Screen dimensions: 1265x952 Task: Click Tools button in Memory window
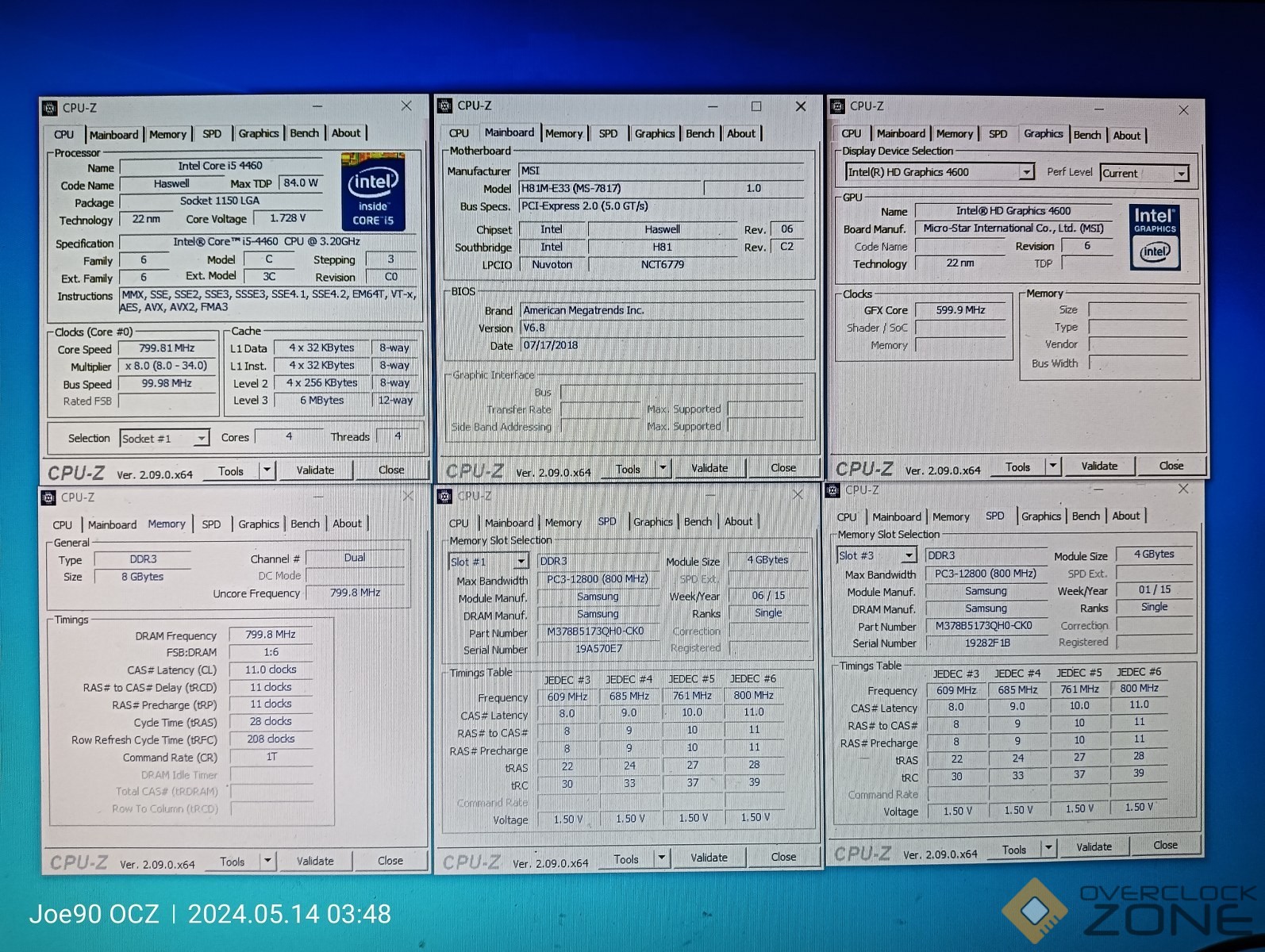(232, 862)
